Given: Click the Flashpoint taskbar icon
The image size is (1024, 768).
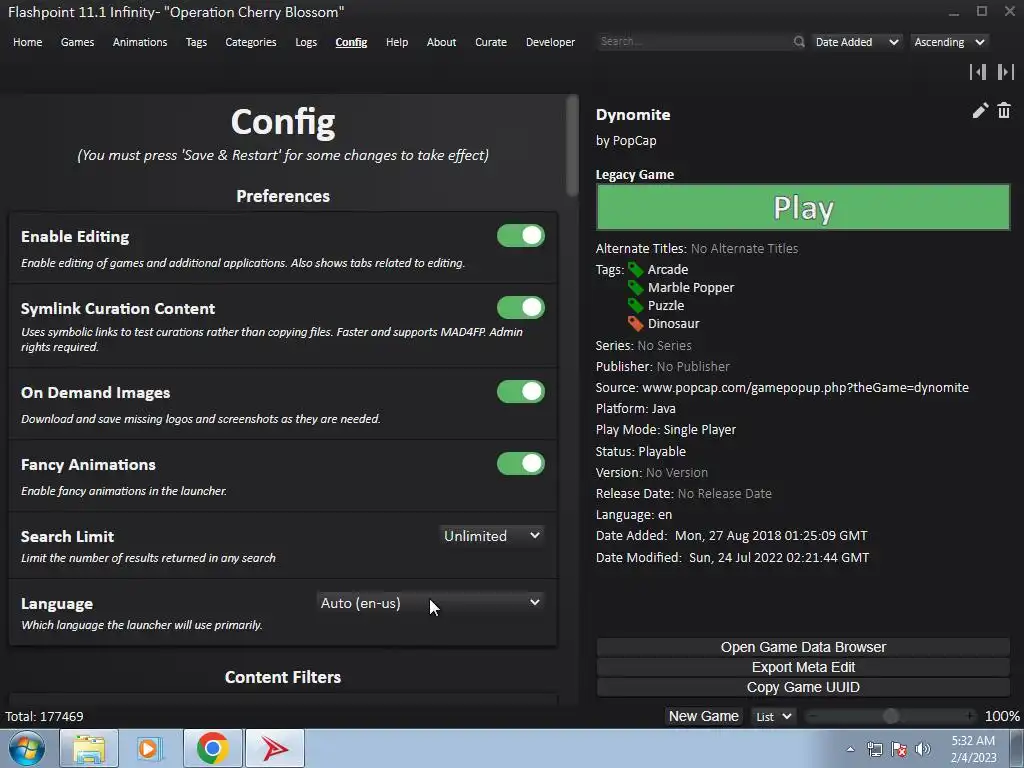Looking at the screenshot, I should (x=274, y=748).
